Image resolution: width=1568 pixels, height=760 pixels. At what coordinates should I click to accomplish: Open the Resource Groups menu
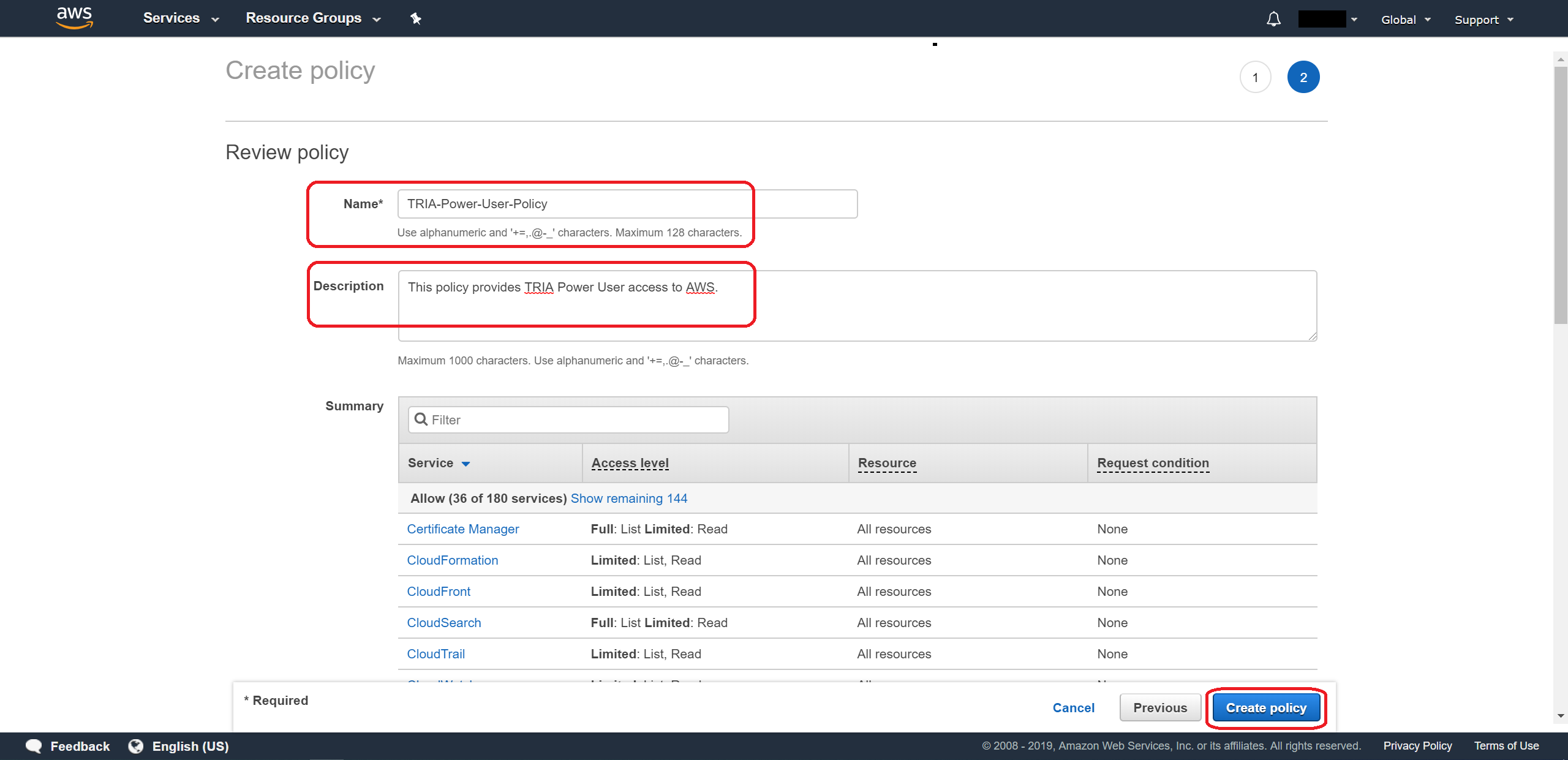(313, 18)
